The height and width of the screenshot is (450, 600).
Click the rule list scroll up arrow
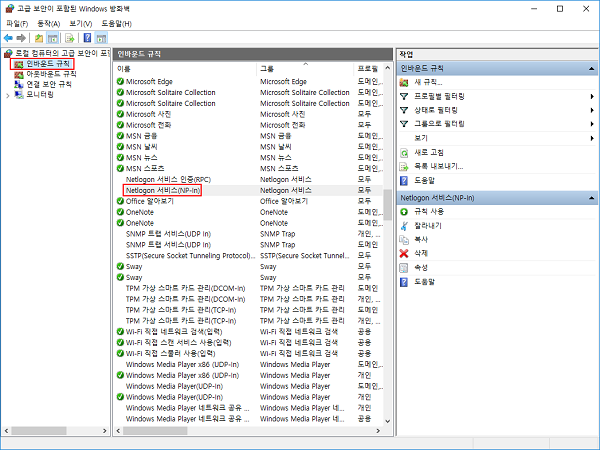coord(388,68)
